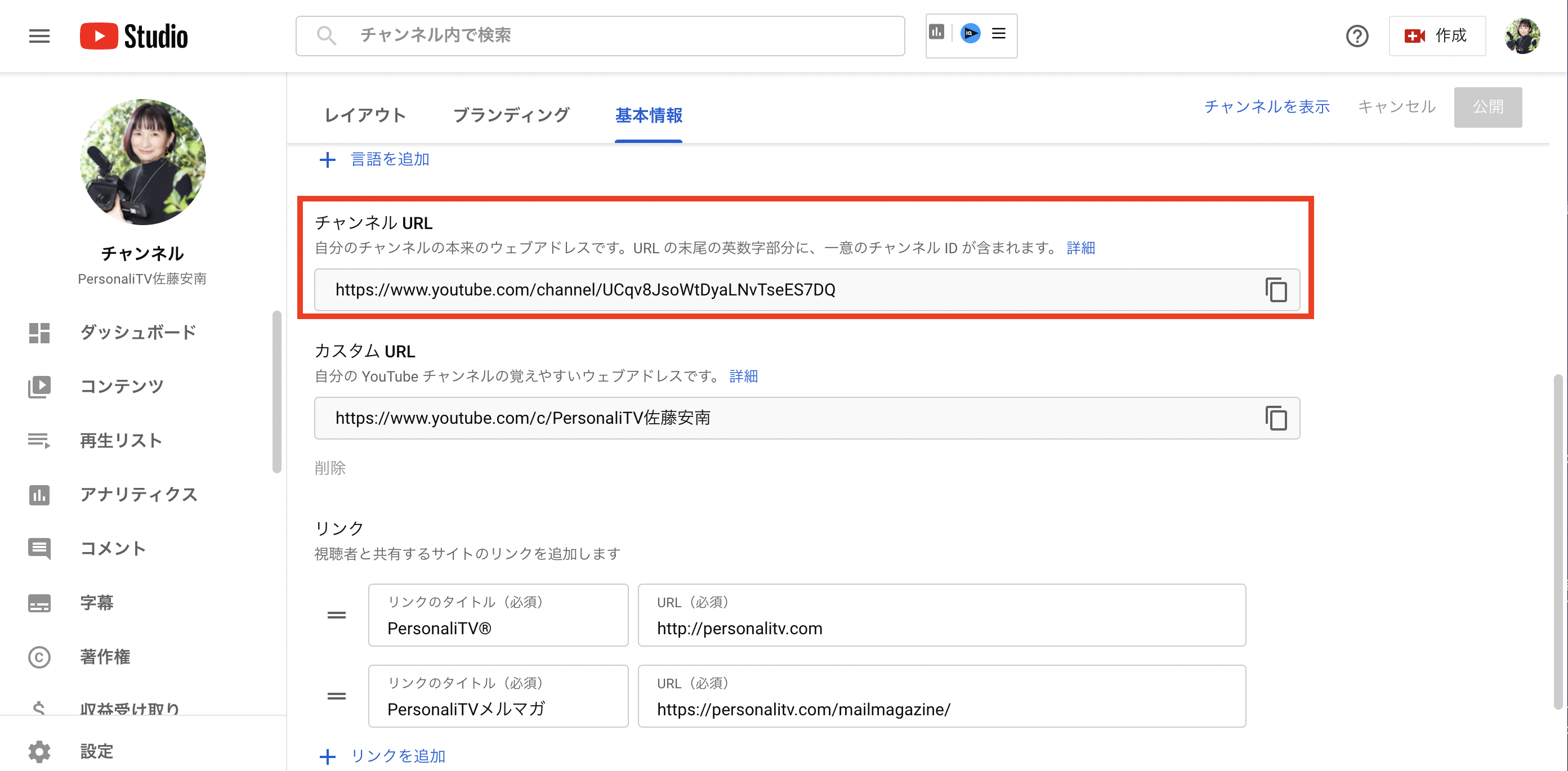Click the search magnifier icon
The image size is (1568, 771).
[327, 36]
